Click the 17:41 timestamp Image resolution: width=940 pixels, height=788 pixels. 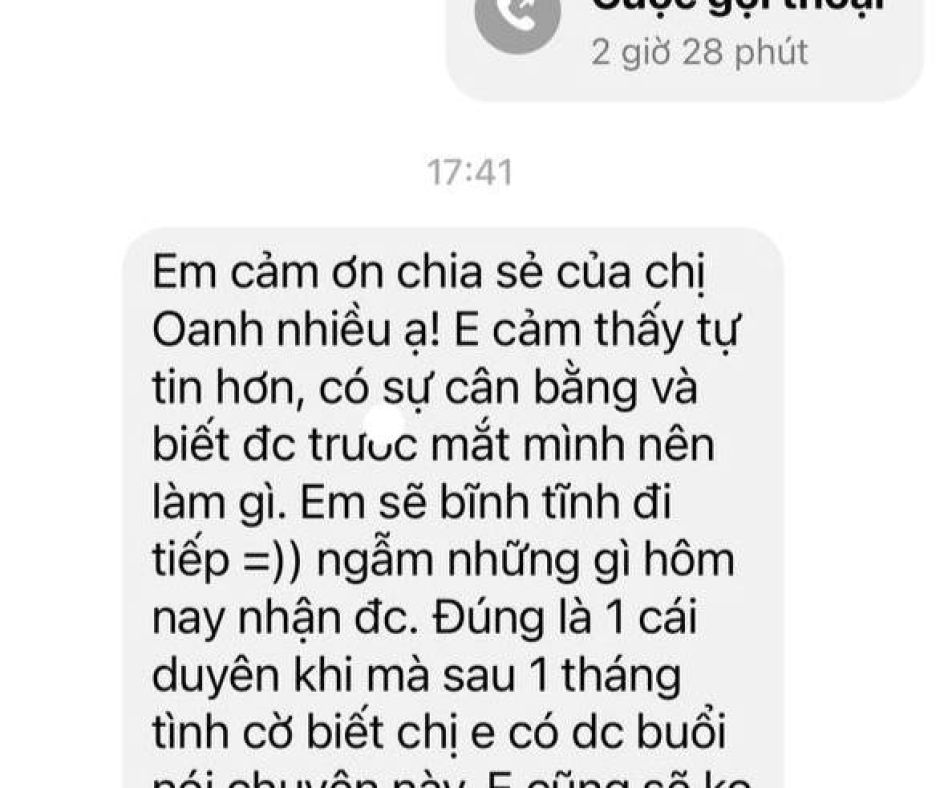point(471,173)
